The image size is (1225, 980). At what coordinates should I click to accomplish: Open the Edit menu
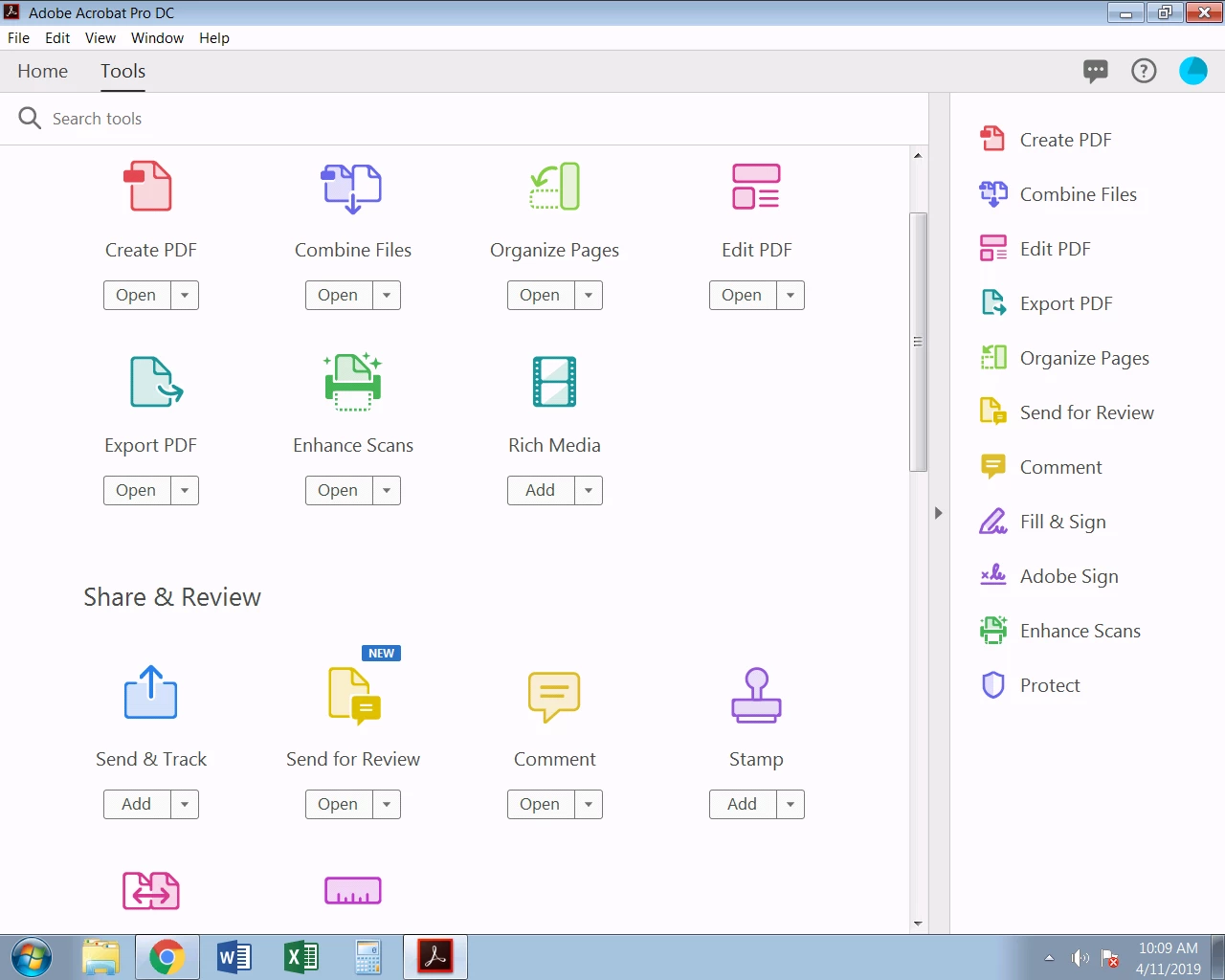coord(57,38)
